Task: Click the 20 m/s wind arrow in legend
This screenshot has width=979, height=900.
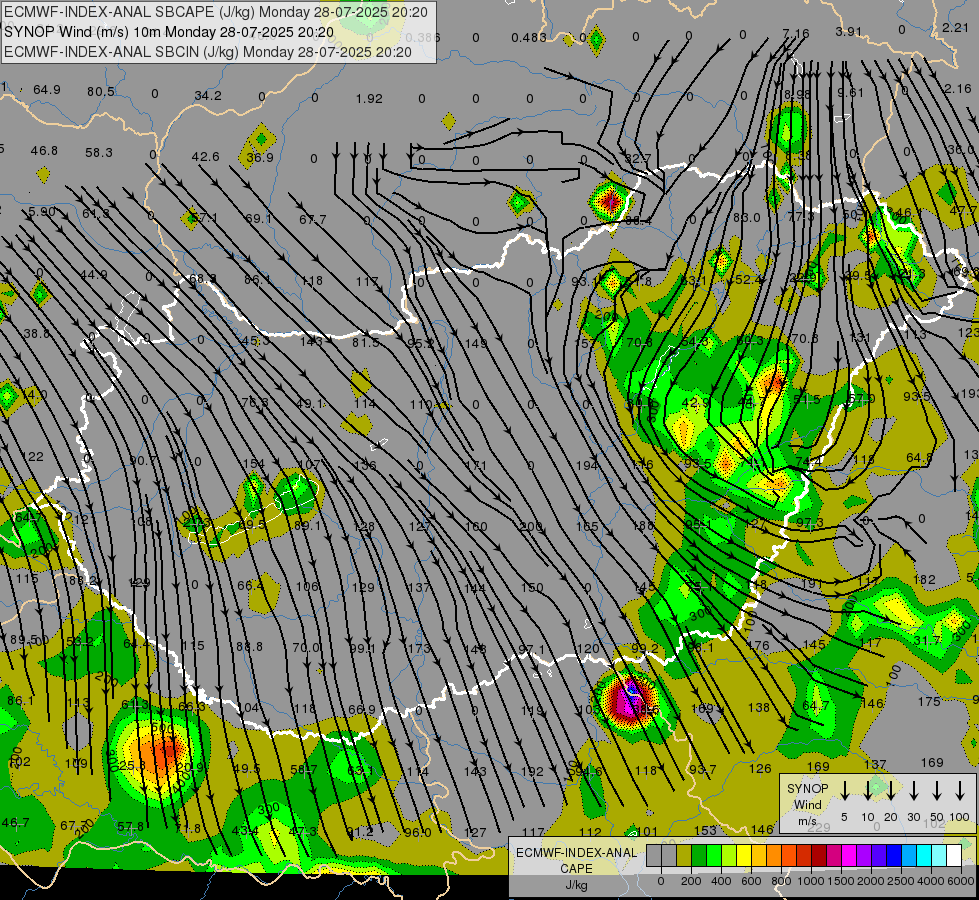Action: (890, 791)
